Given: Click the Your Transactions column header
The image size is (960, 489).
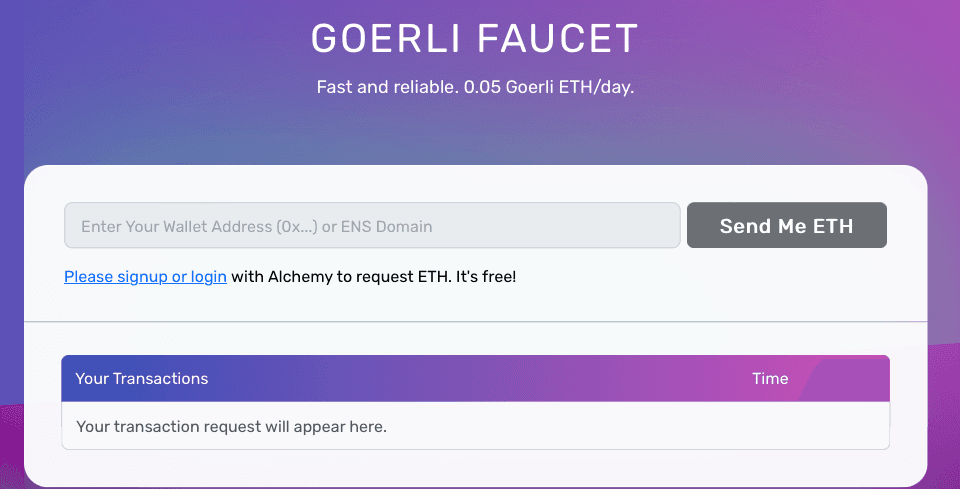Looking at the screenshot, I should (x=142, y=379).
